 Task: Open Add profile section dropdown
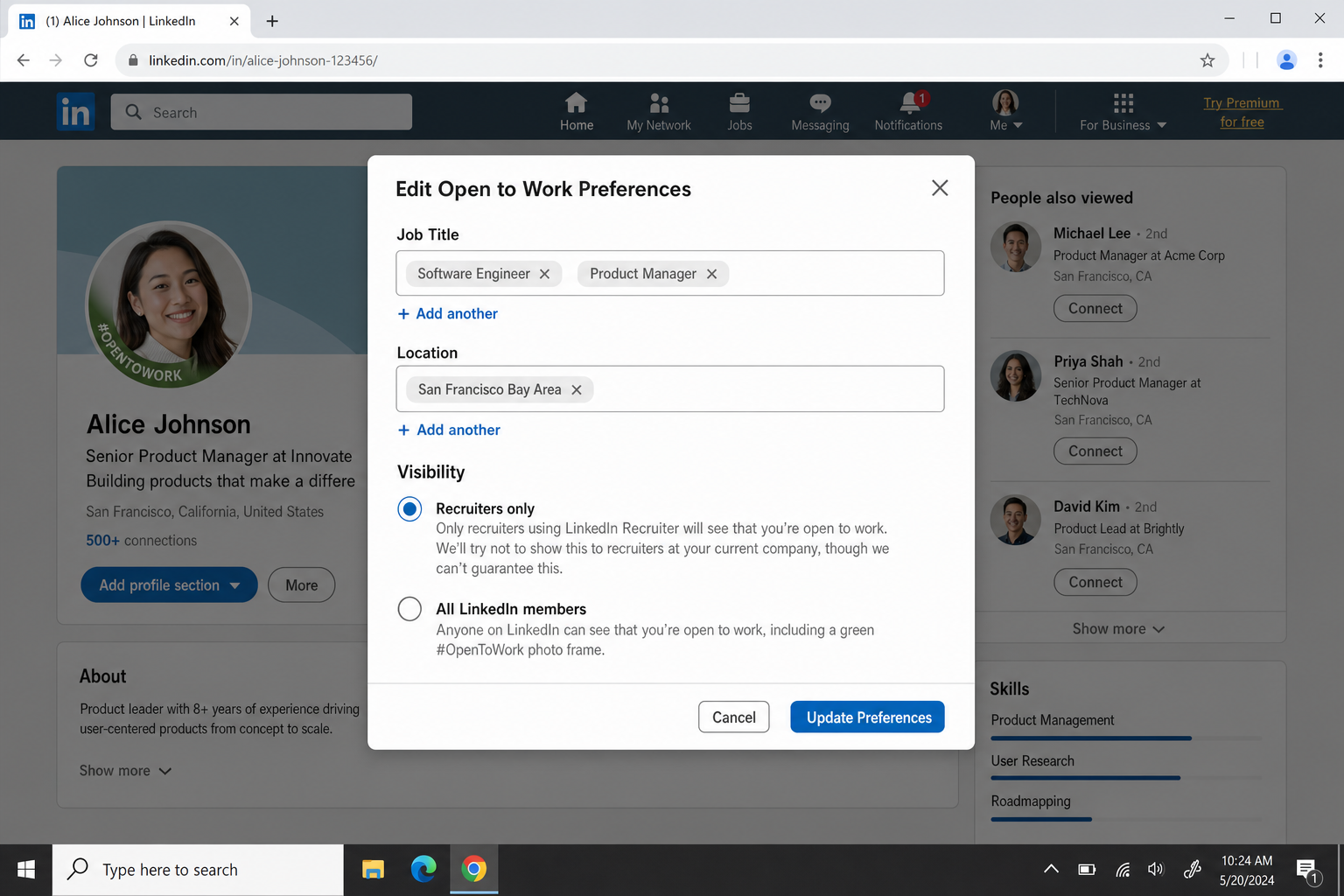pos(169,585)
